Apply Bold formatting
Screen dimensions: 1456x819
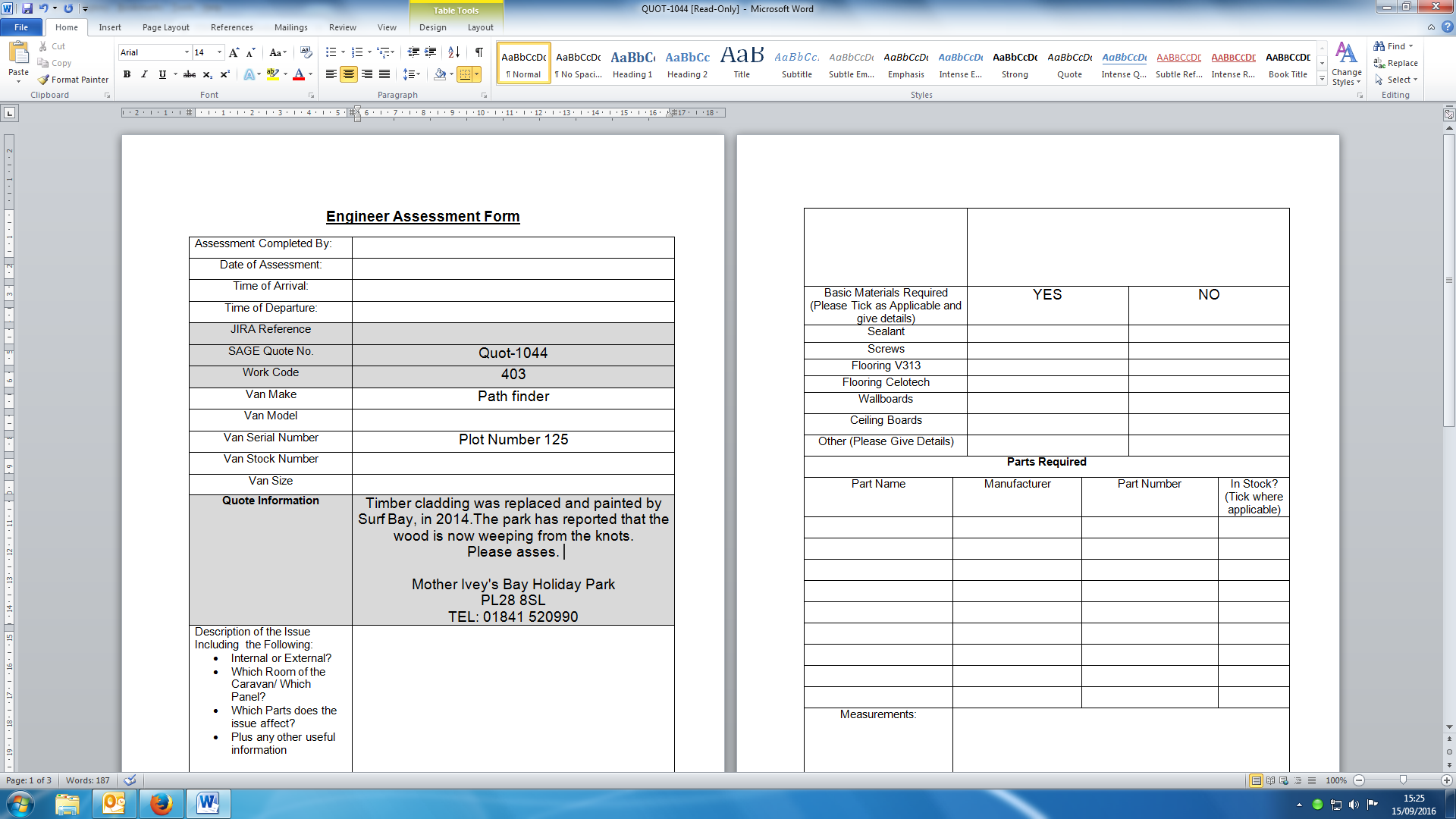coord(127,74)
